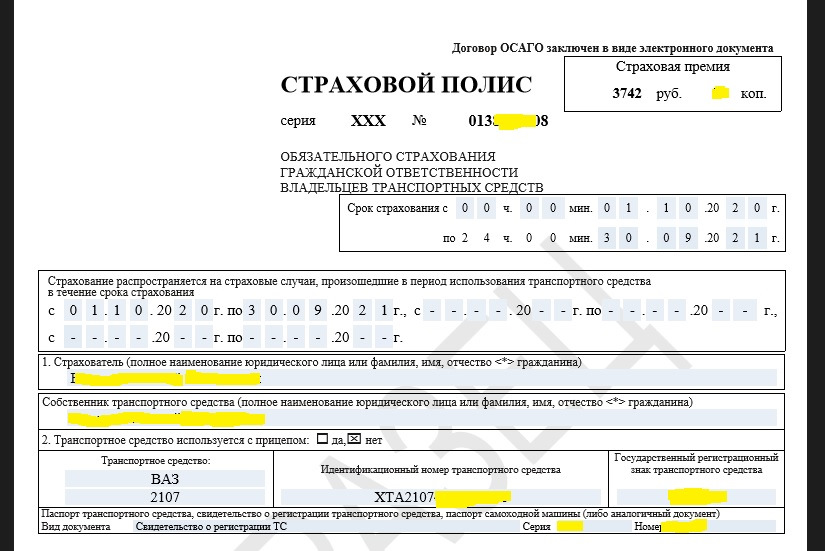Select the premium amount 3742
This screenshot has width=825, height=551.
[627, 94]
